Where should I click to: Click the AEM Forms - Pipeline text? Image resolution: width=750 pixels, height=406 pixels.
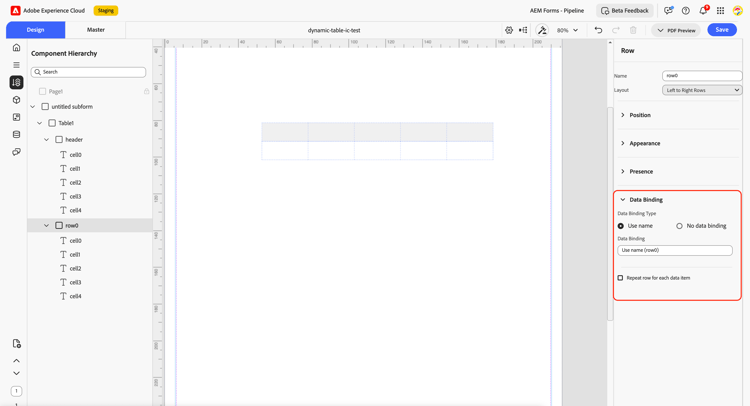coord(557,11)
